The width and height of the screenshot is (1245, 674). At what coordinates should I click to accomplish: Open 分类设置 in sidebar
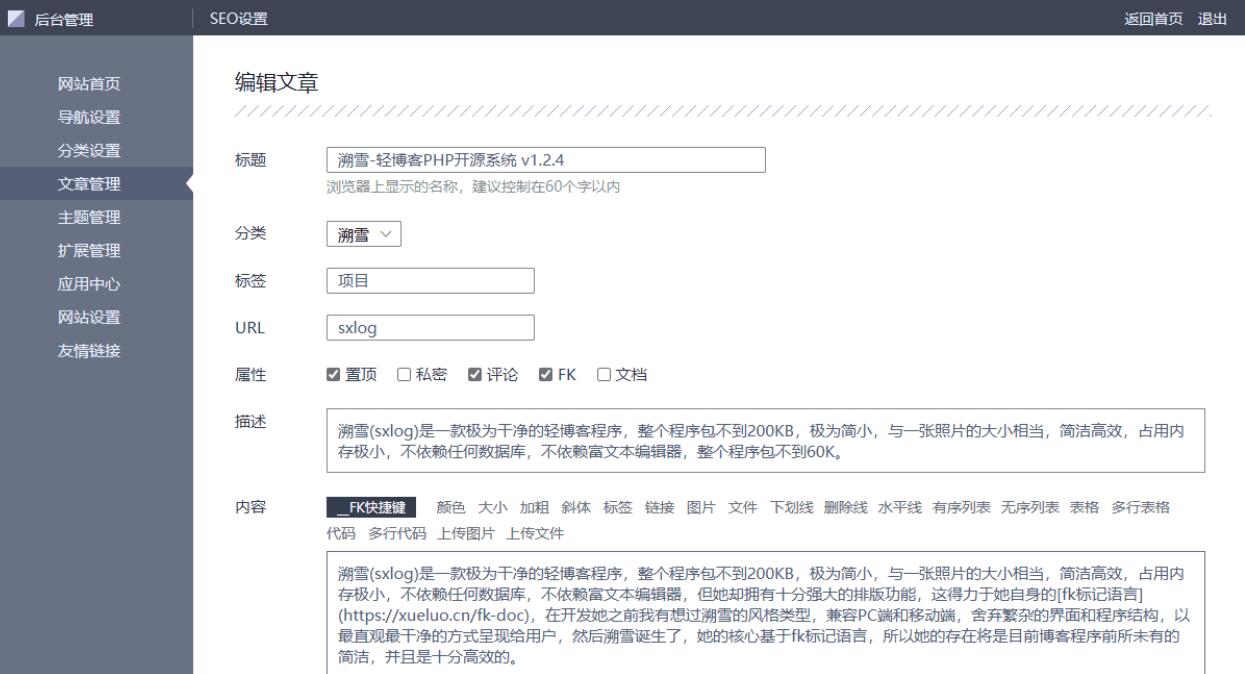click(x=89, y=151)
